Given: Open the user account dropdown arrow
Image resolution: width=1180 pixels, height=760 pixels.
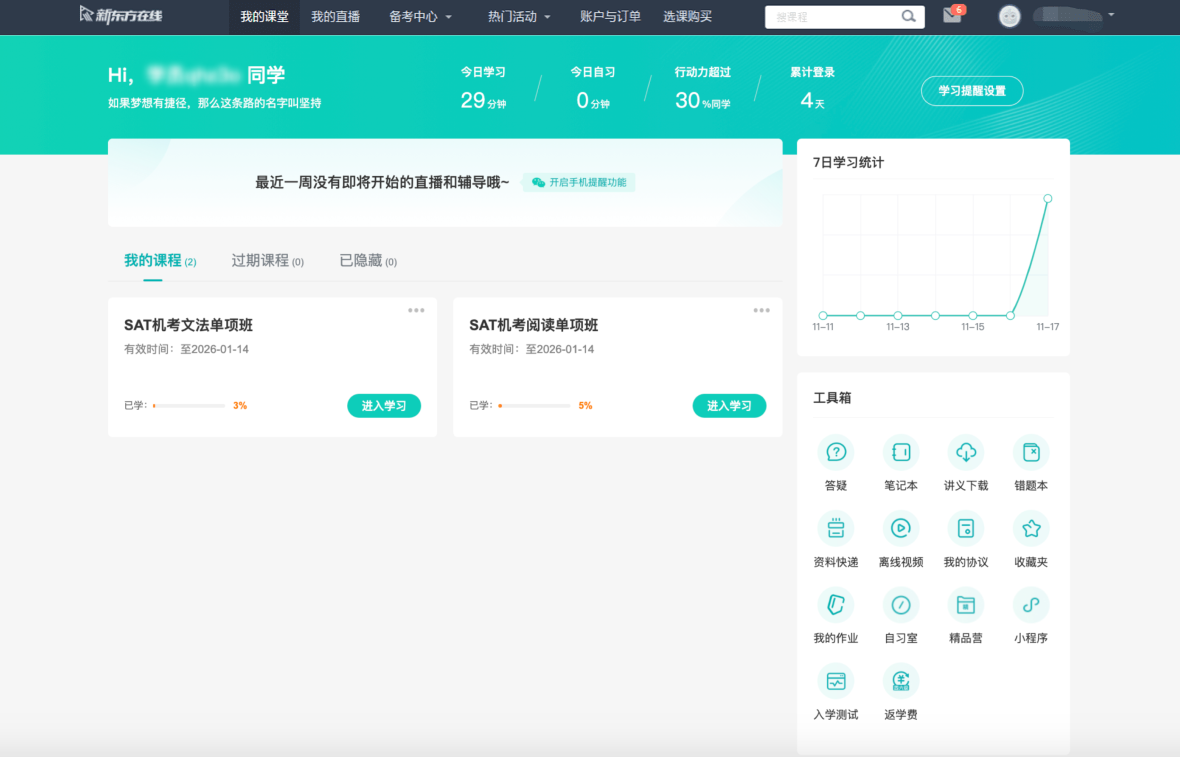Looking at the screenshot, I should click(x=1111, y=16).
